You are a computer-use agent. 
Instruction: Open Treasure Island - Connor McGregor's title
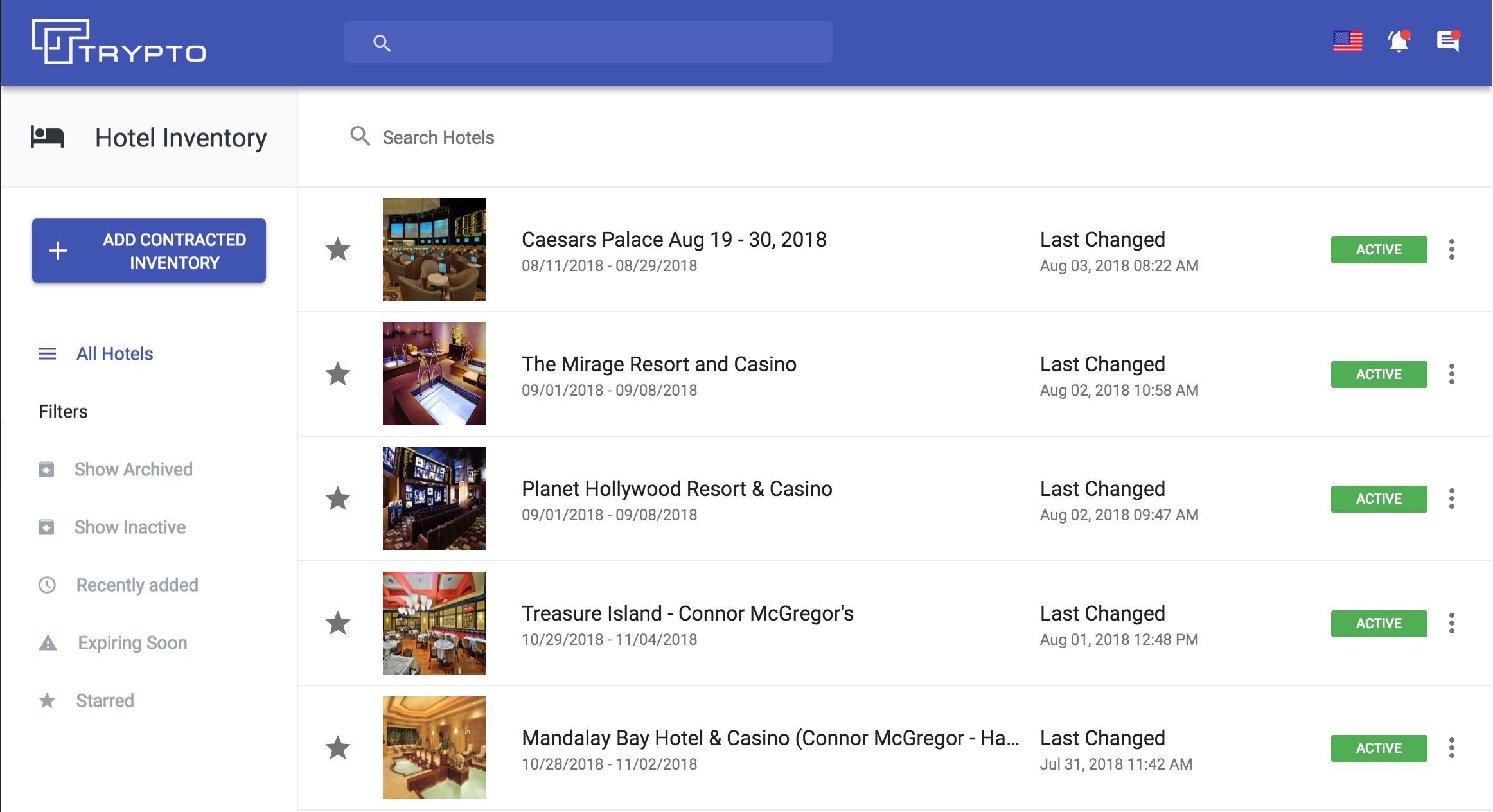coord(687,613)
